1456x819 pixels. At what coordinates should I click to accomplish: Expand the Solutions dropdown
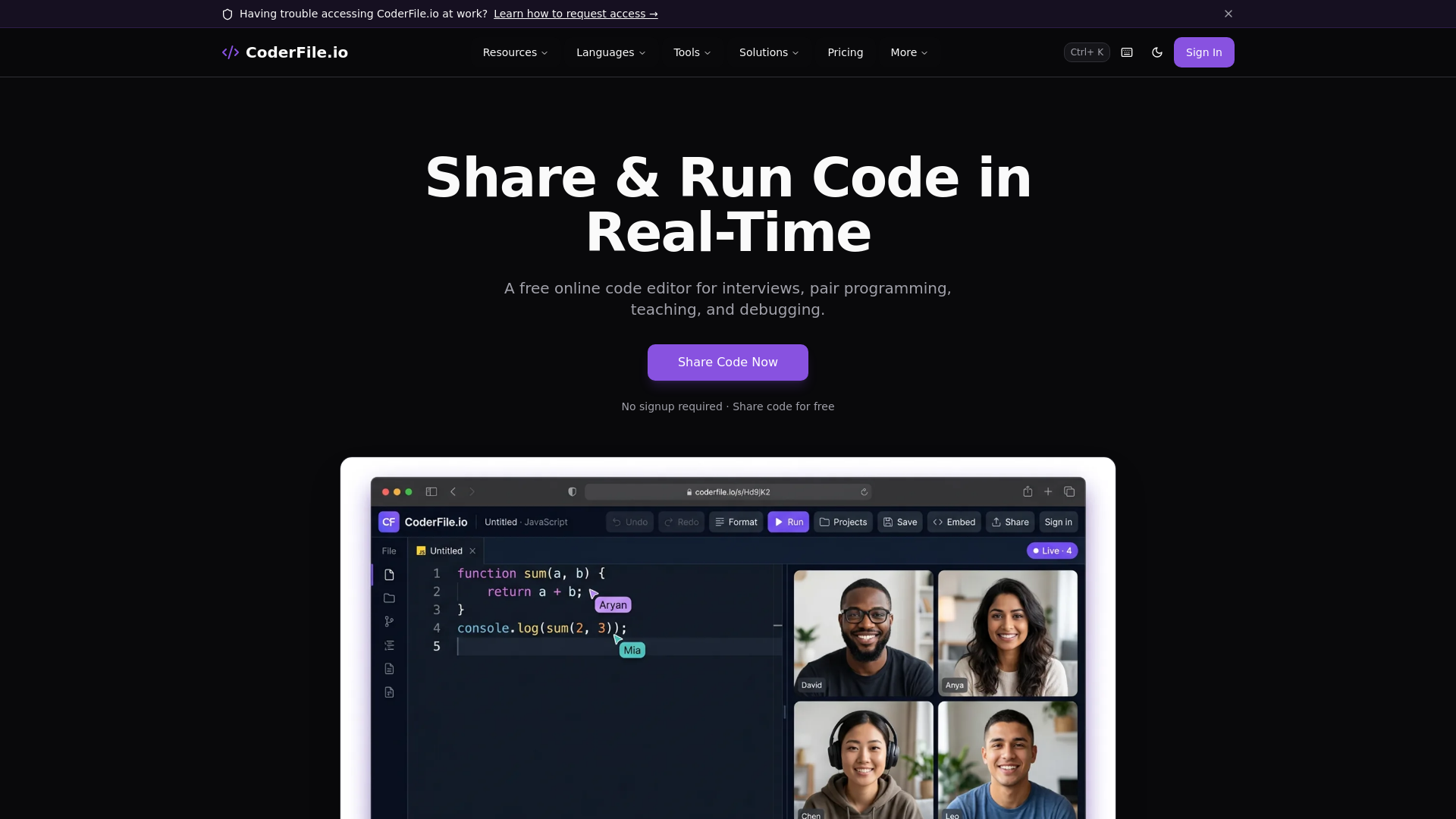pos(769,52)
